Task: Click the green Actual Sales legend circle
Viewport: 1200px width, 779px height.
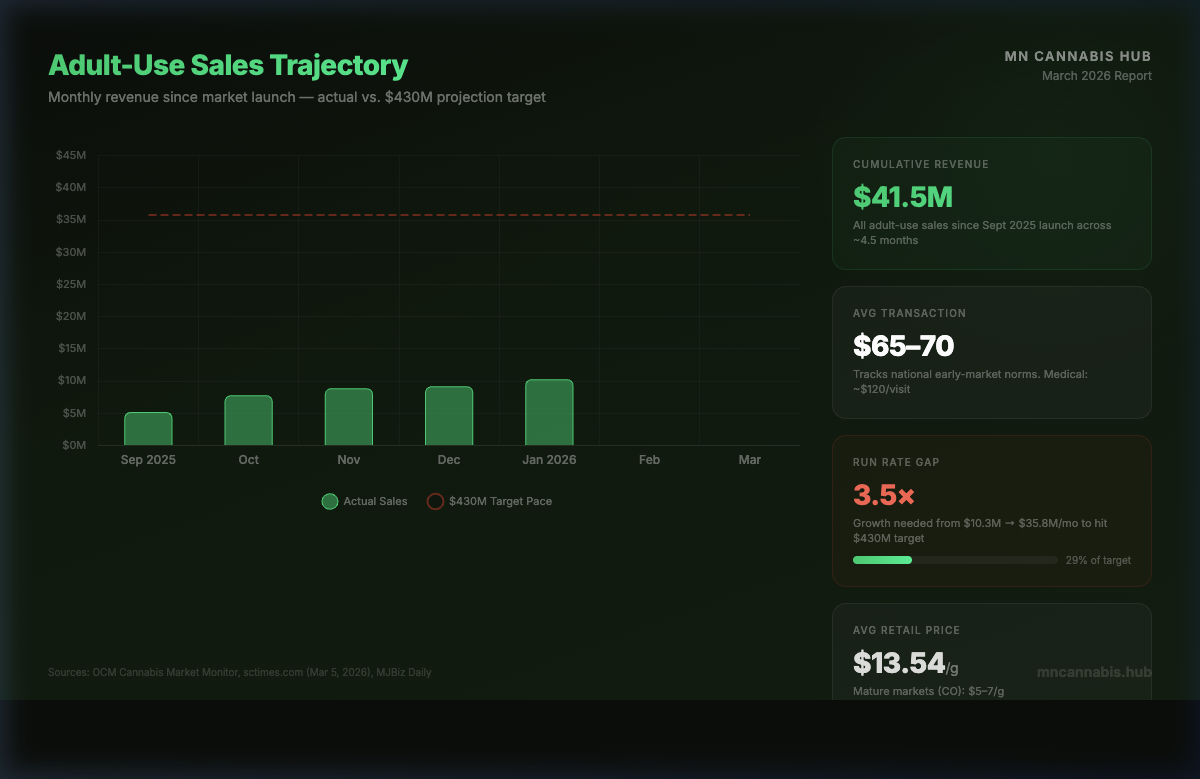Action: [330, 501]
